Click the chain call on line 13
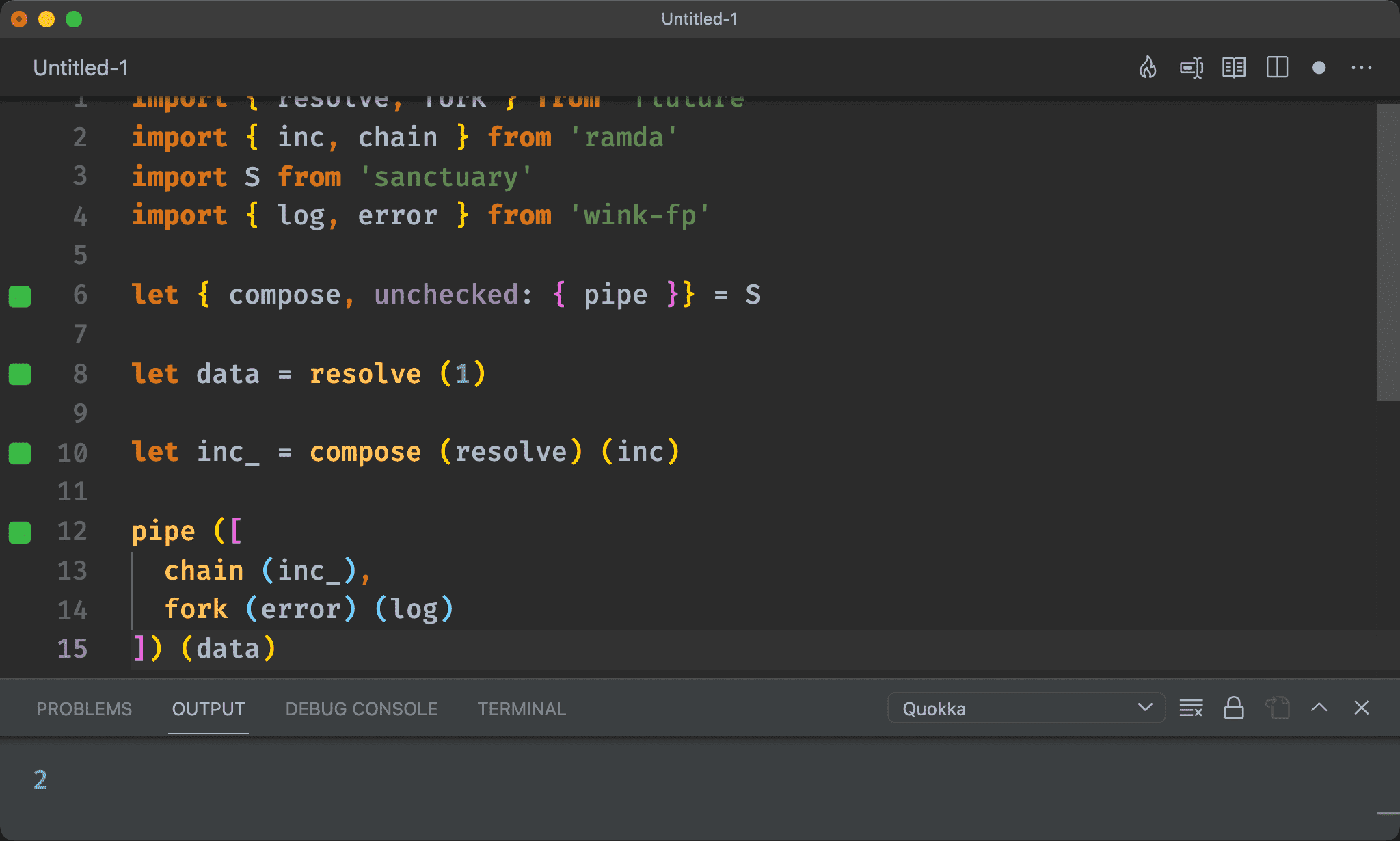This screenshot has width=1400, height=841. (204, 571)
